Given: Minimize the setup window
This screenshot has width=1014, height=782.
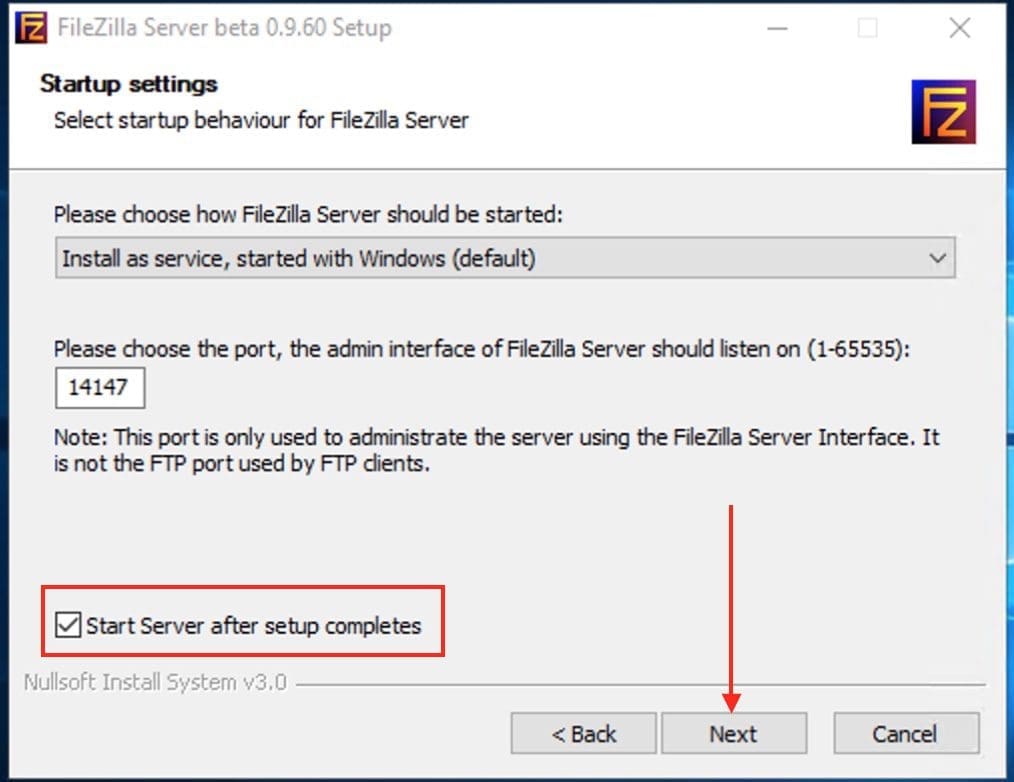Looking at the screenshot, I should 777,28.
